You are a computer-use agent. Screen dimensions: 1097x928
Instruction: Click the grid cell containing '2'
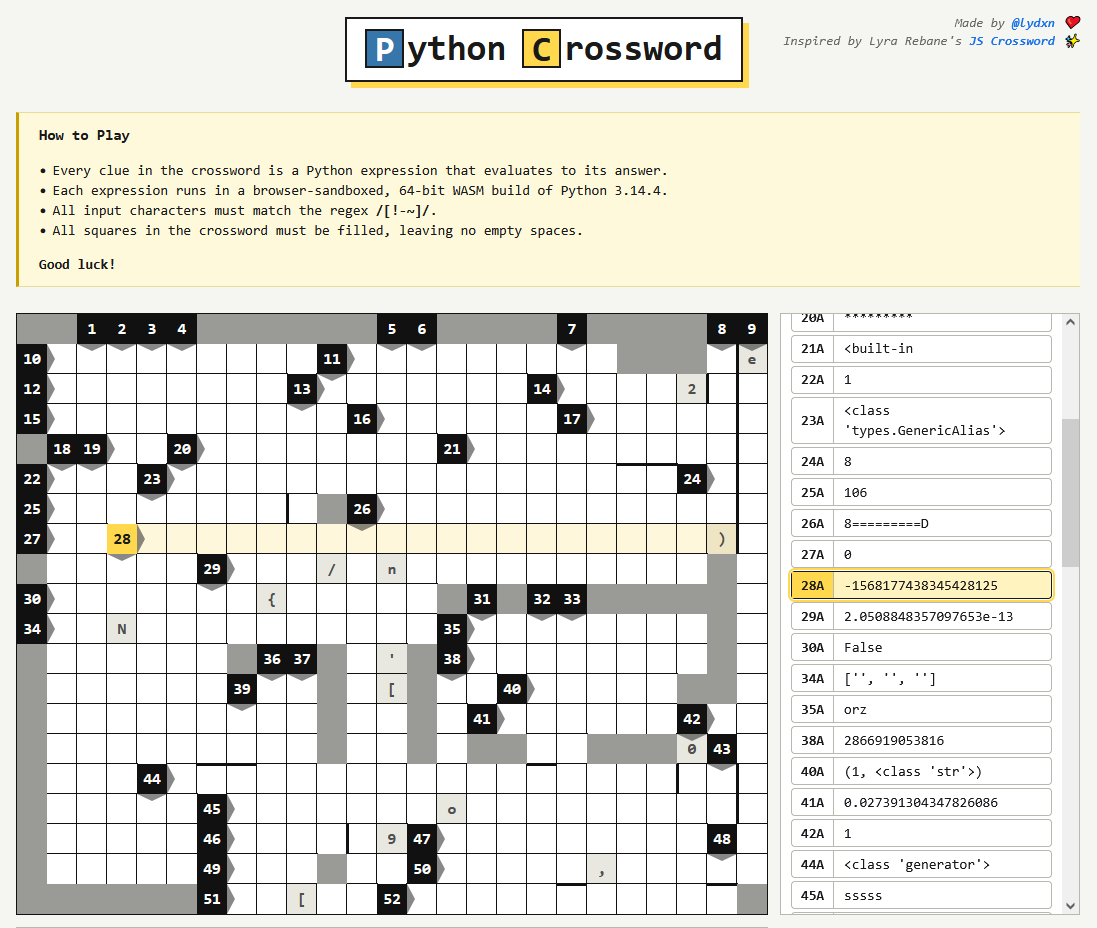(x=692, y=389)
